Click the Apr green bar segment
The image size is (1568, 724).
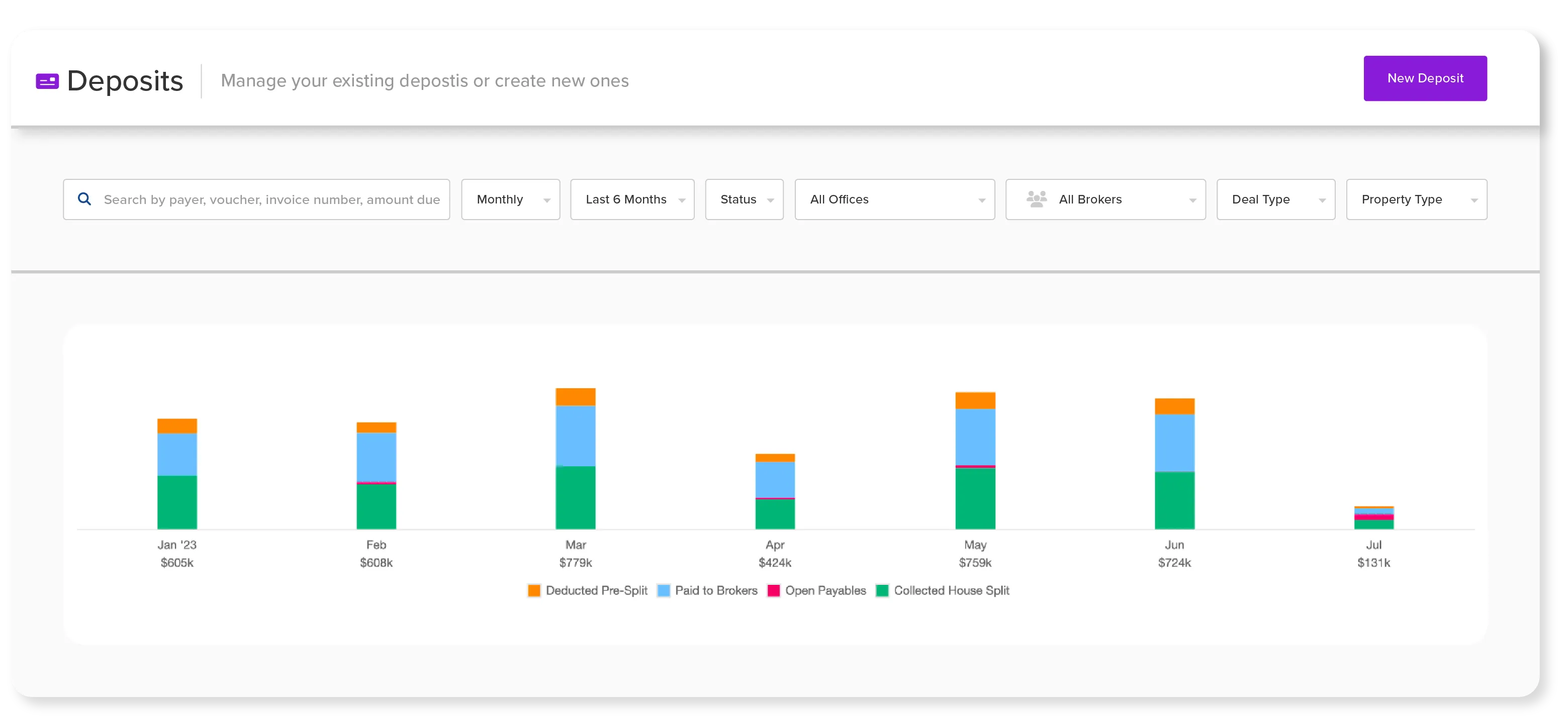point(775,514)
